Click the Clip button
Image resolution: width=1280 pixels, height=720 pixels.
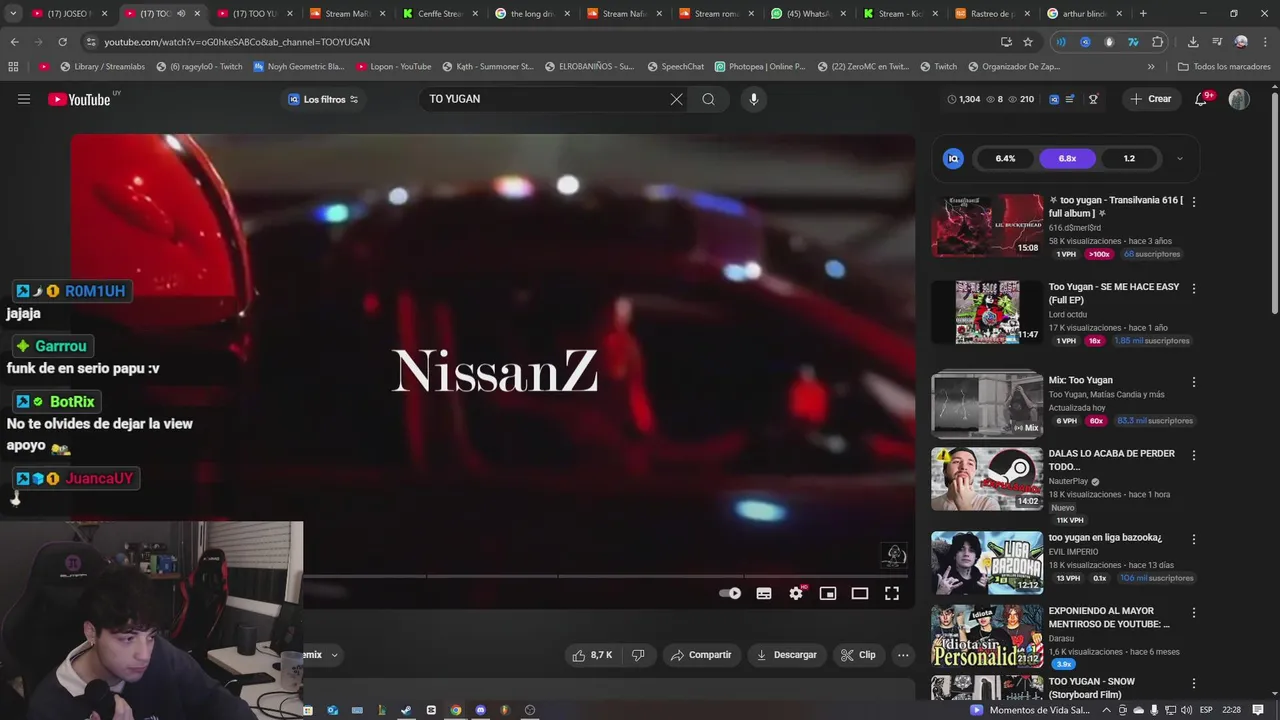858,655
